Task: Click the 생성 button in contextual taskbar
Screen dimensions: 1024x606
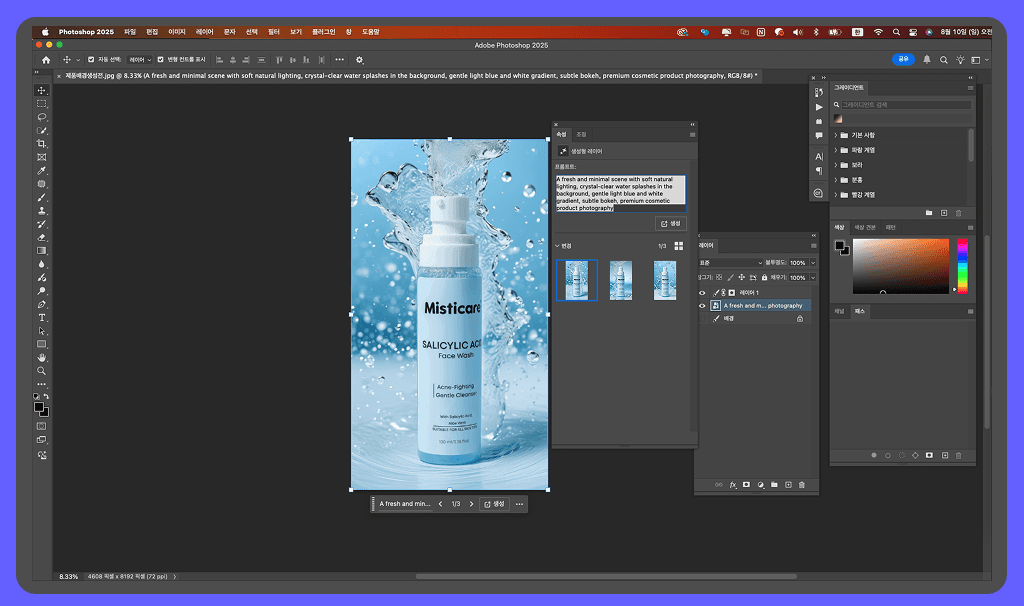Action: [494, 504]
